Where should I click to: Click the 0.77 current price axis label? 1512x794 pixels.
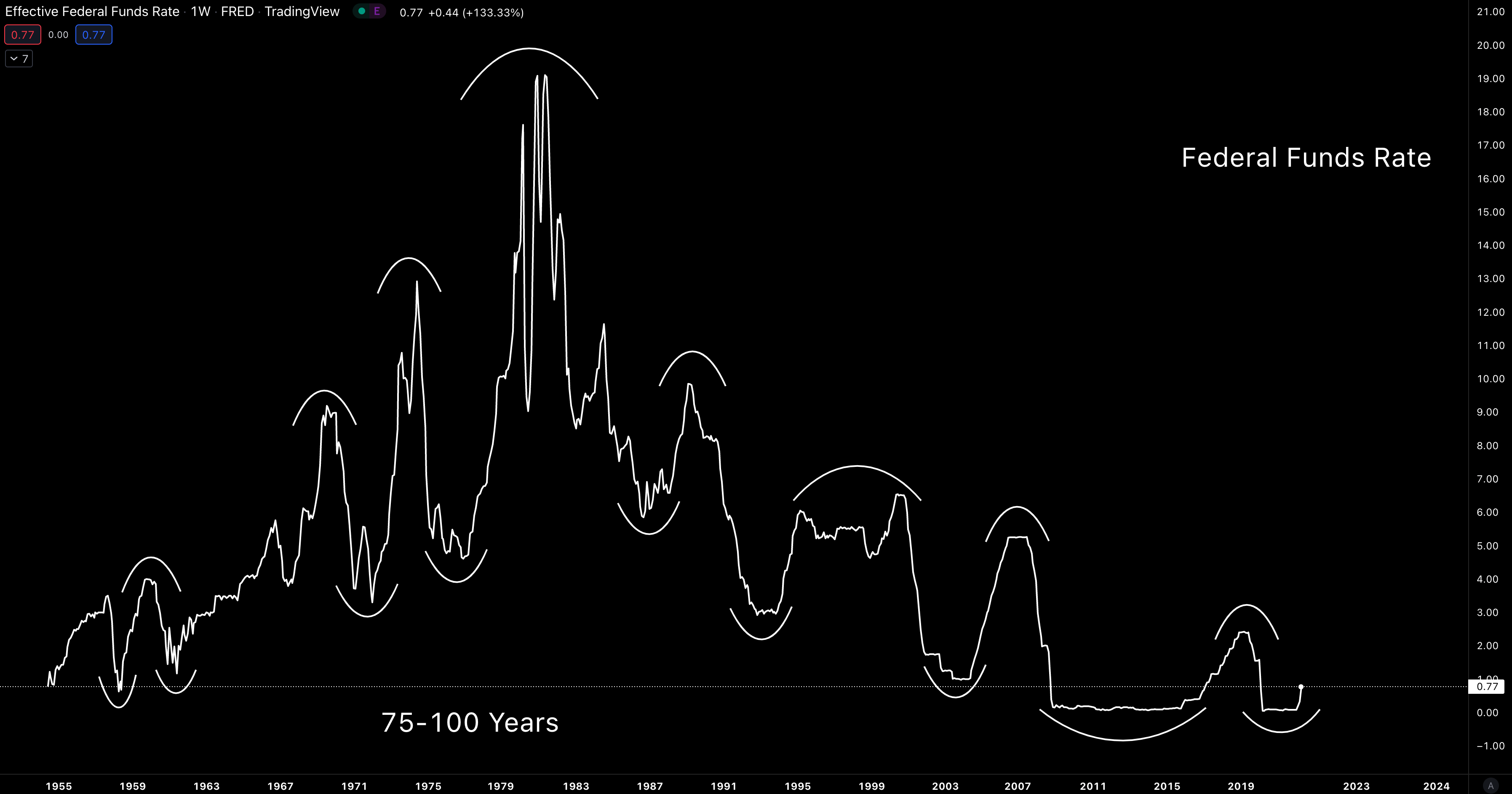[1487, 687]
